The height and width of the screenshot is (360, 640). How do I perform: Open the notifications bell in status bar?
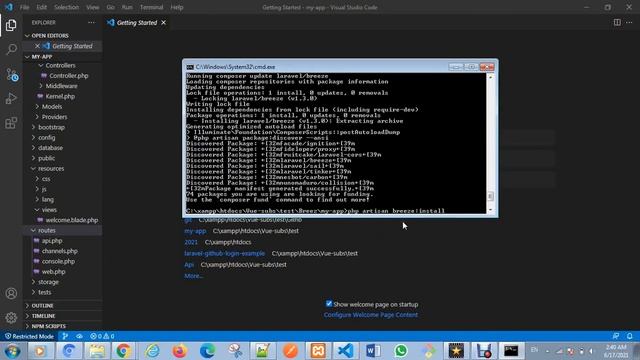pos(629,336)
